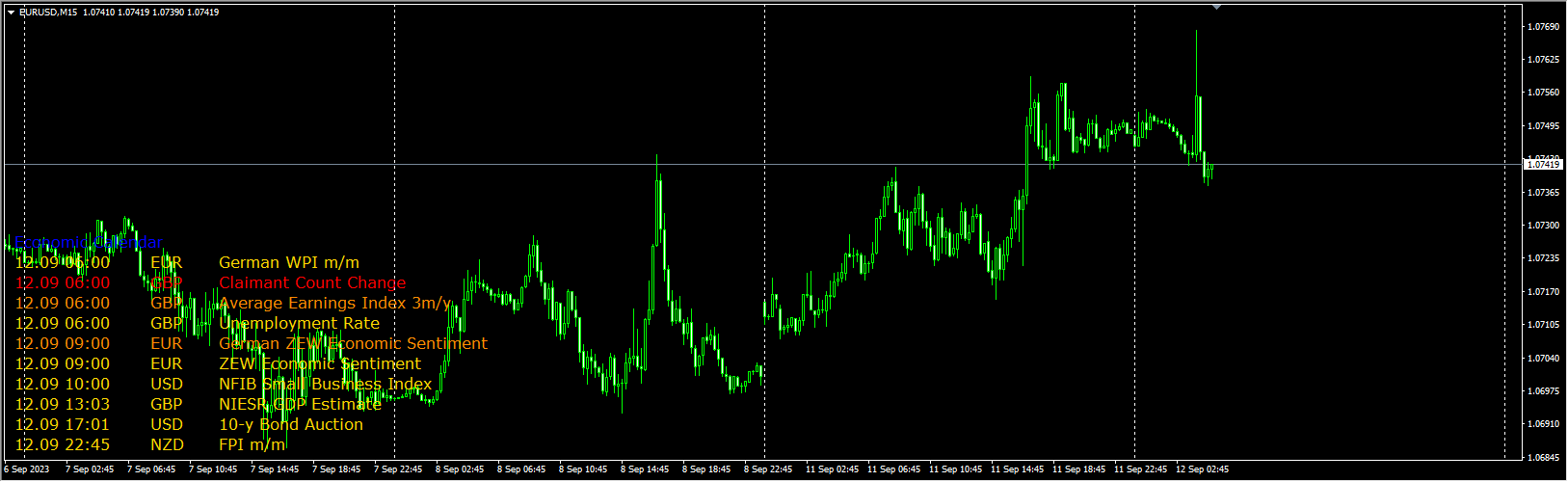Viewport: 1568px width, 482px height.
Task: Click the 8 Sep 14:45 time axis label
Action: [645, 469]
